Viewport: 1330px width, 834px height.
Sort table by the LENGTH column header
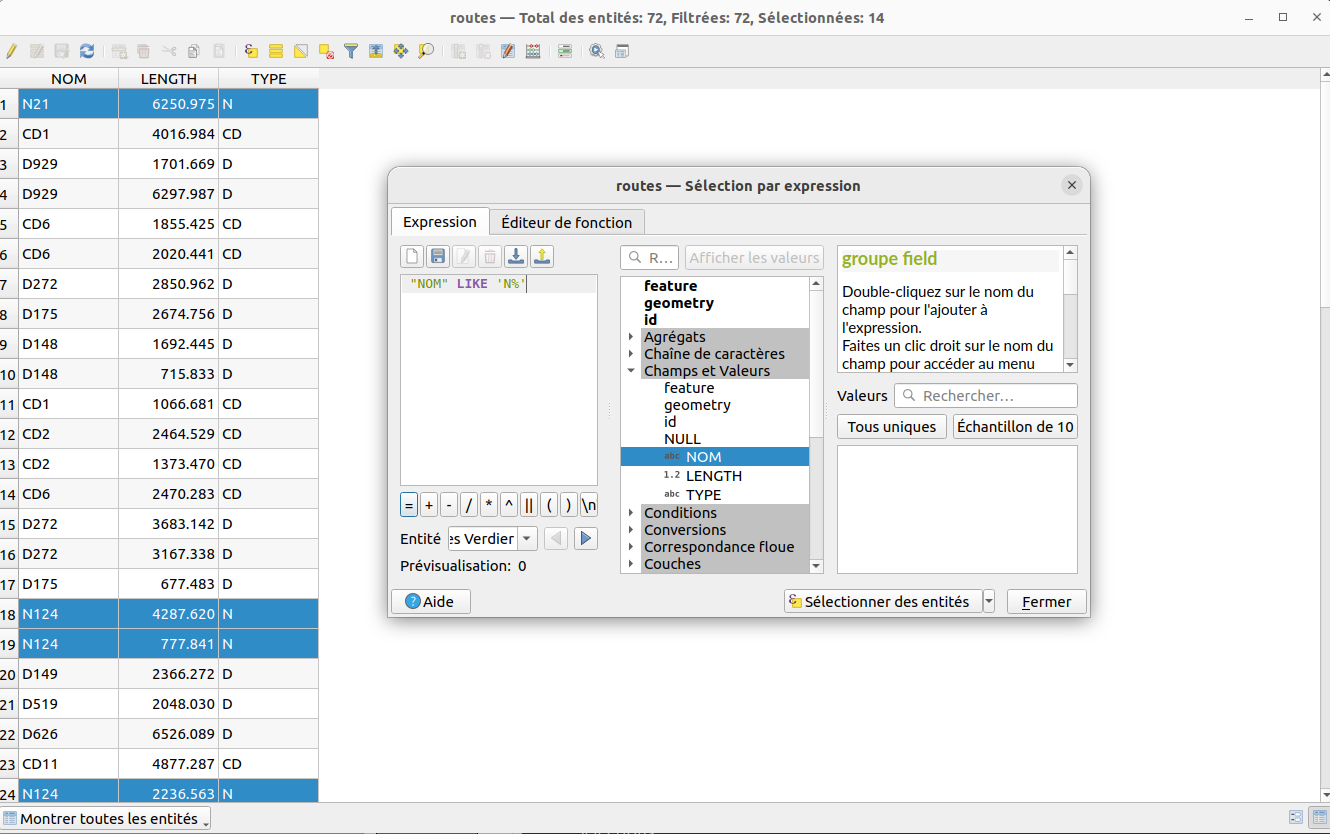point(169,78)
